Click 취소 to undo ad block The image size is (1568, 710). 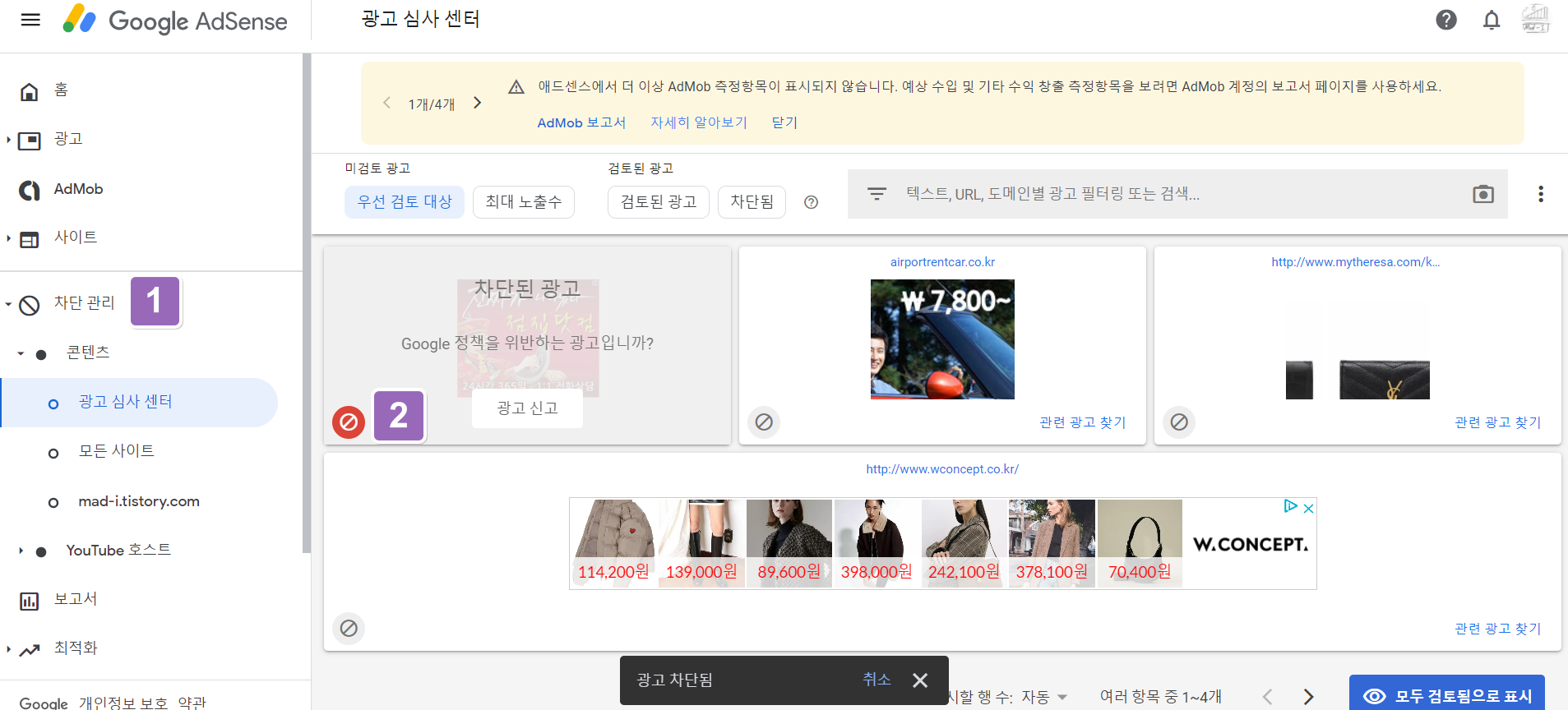tap(877, 680)
